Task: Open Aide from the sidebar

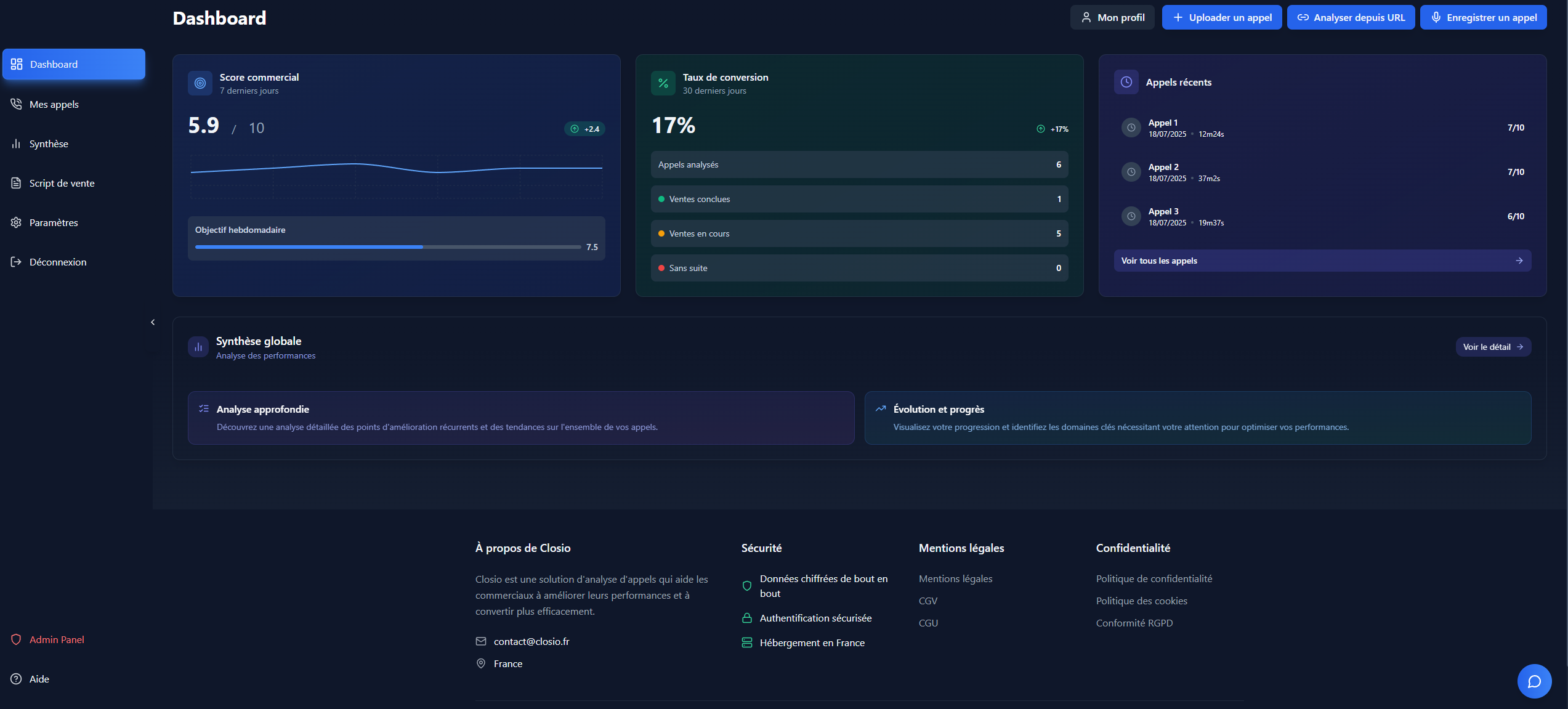Action: point(39,678)
